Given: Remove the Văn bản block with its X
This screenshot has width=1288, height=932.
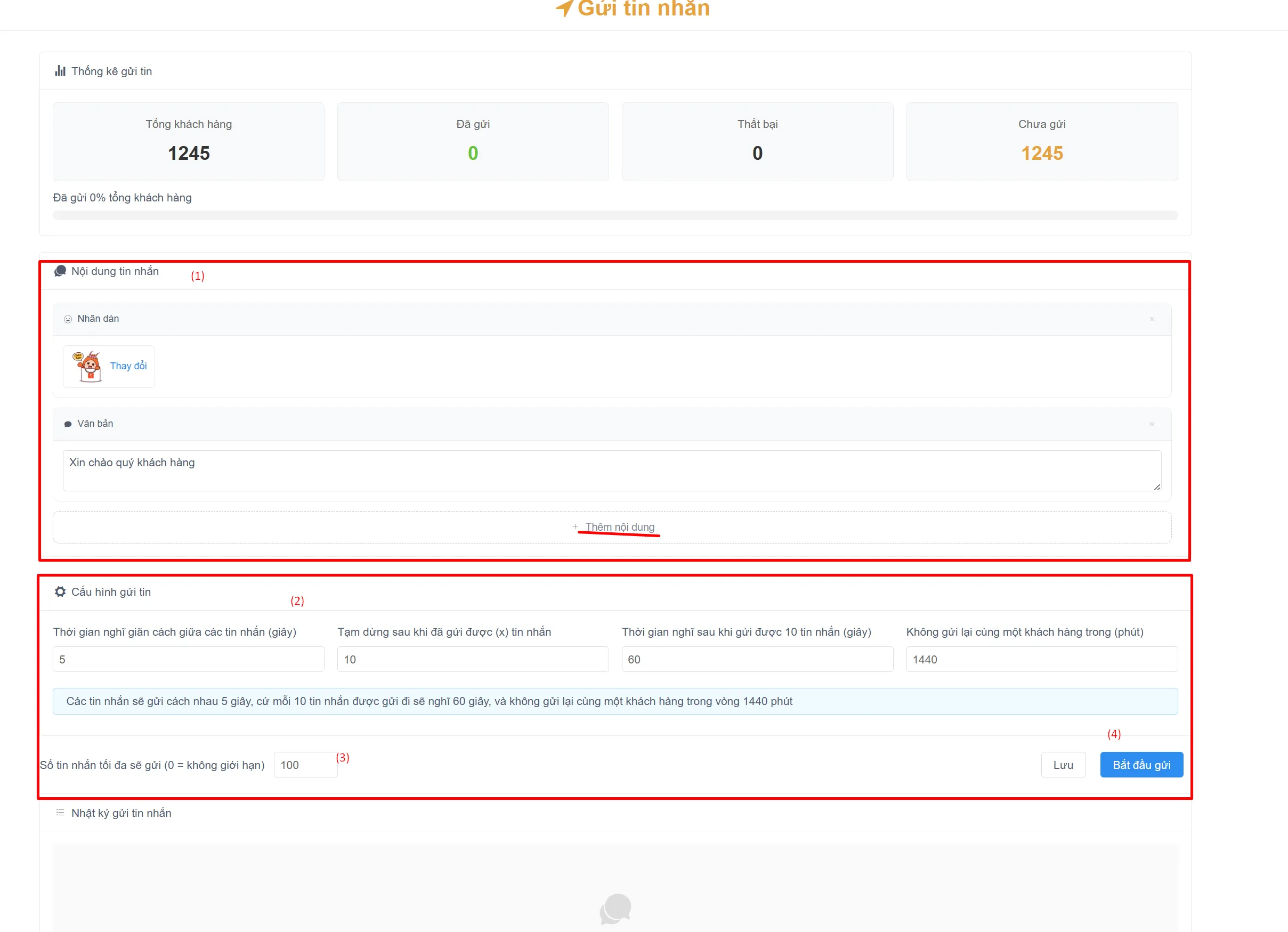Looking at the screenshot, I should point(1152,424).
